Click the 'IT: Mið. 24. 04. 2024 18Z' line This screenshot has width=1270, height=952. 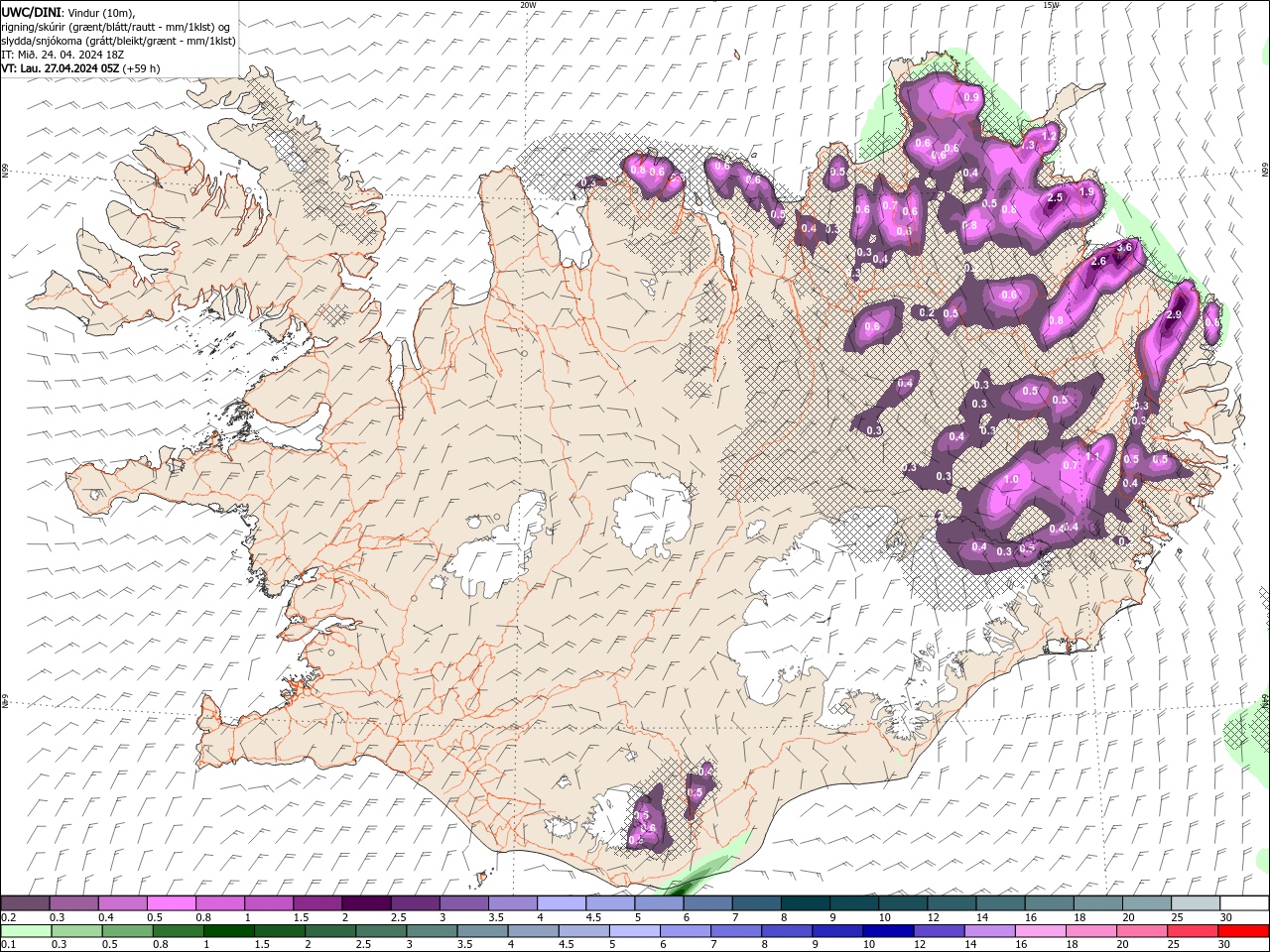pyautogui.click(x=62, y=55)
